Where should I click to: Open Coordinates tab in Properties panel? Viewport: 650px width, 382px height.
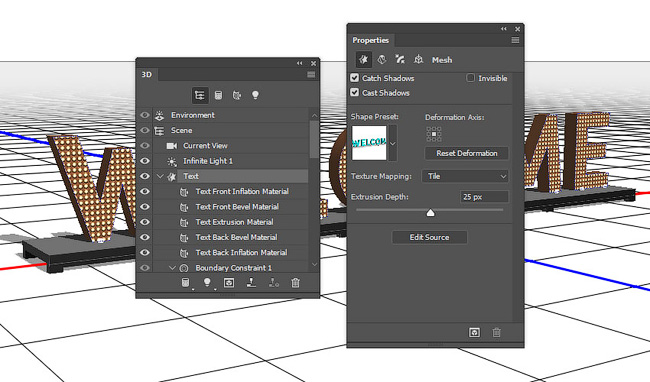[x=418, y=60]
